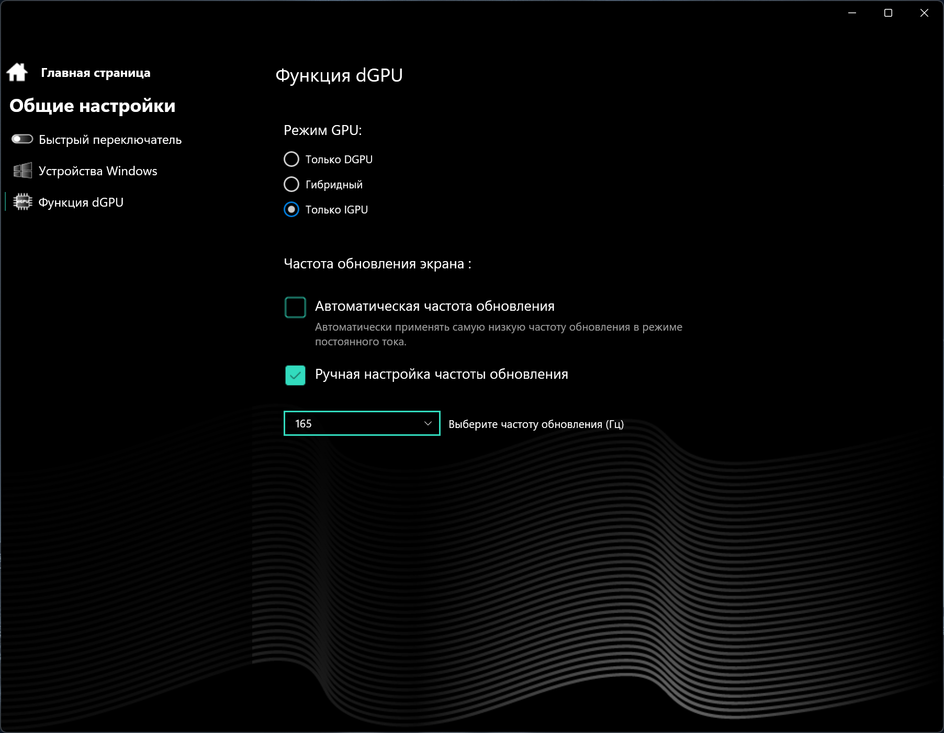Maximize the window
The width and height of the screenshot is (944, 733).
(x=888, y=13)
